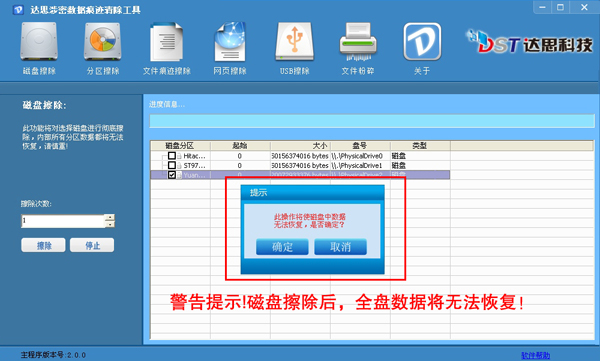
Task: Uncheck the Yuan... disk checkbox
Action: pyautogui.click(x=172, y=175)
